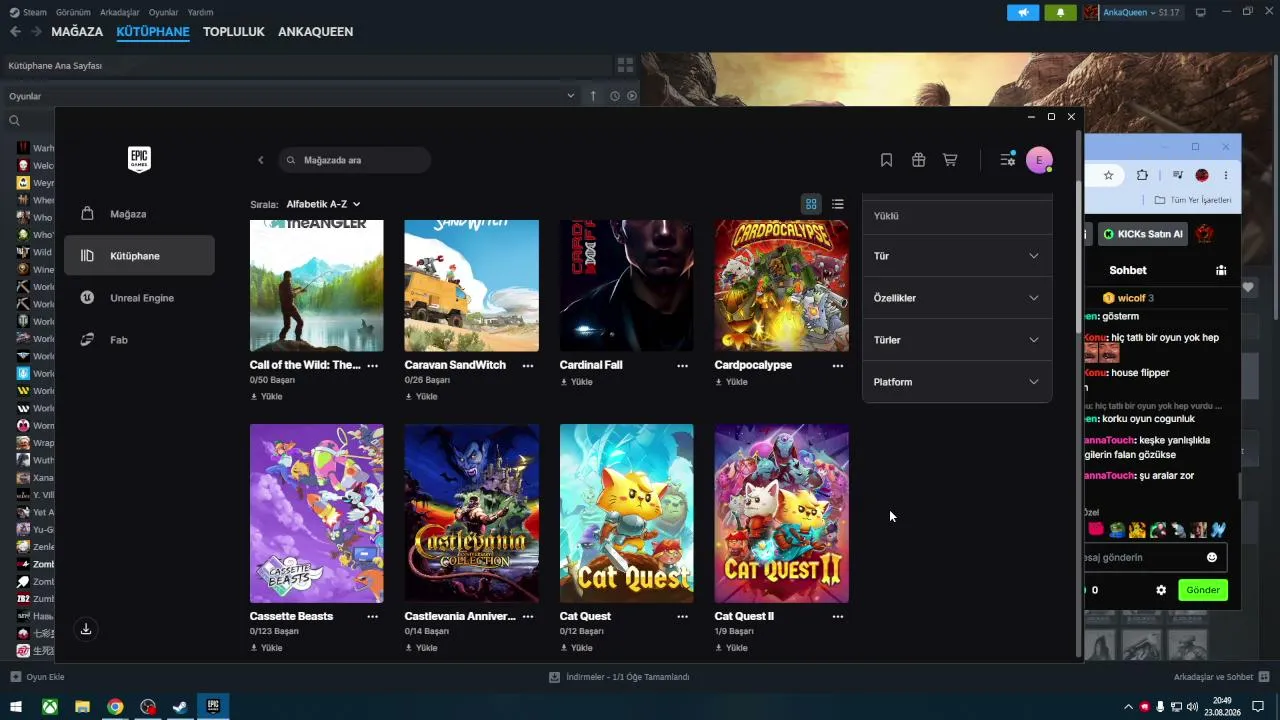Screen dimensions: 1280x720
Task: Open chat settings gear icon
Action: point(1161,590)
